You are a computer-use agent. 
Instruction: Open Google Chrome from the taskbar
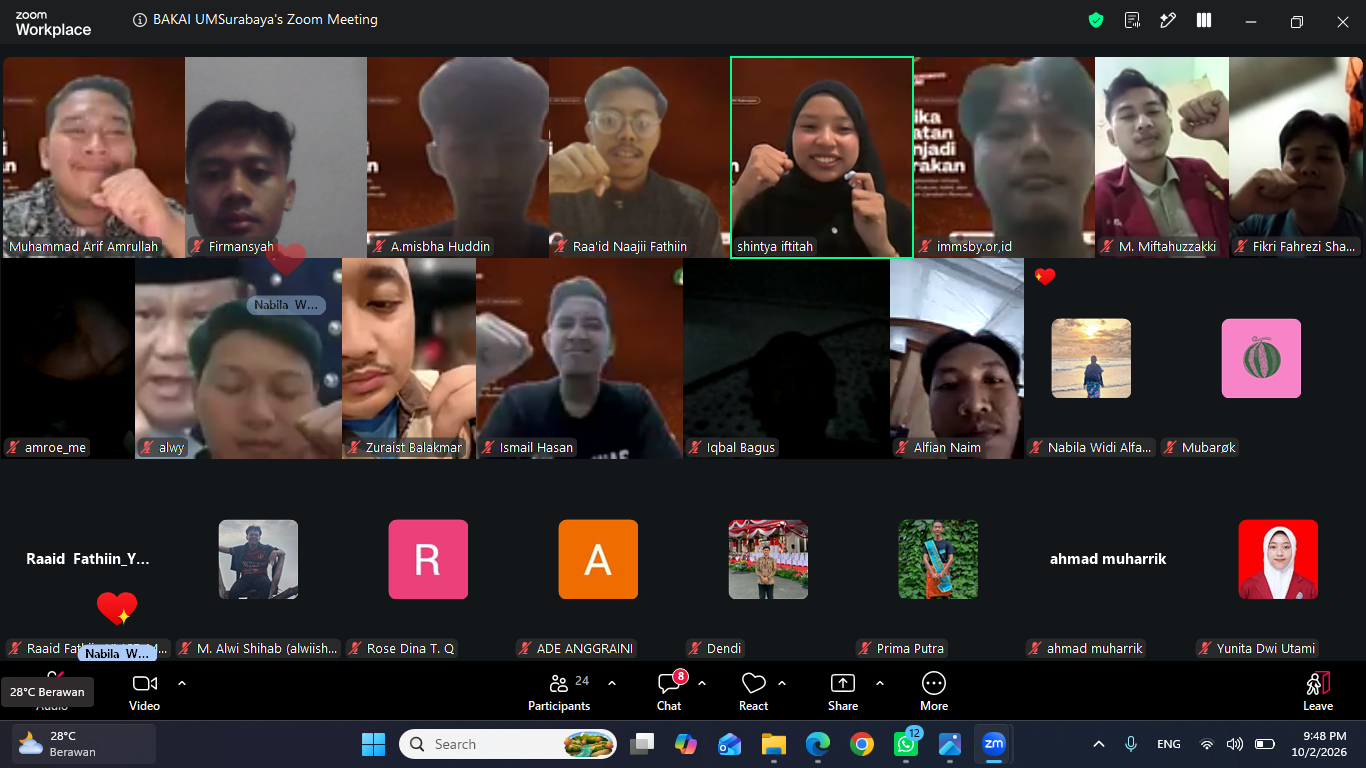pos(862,744)
